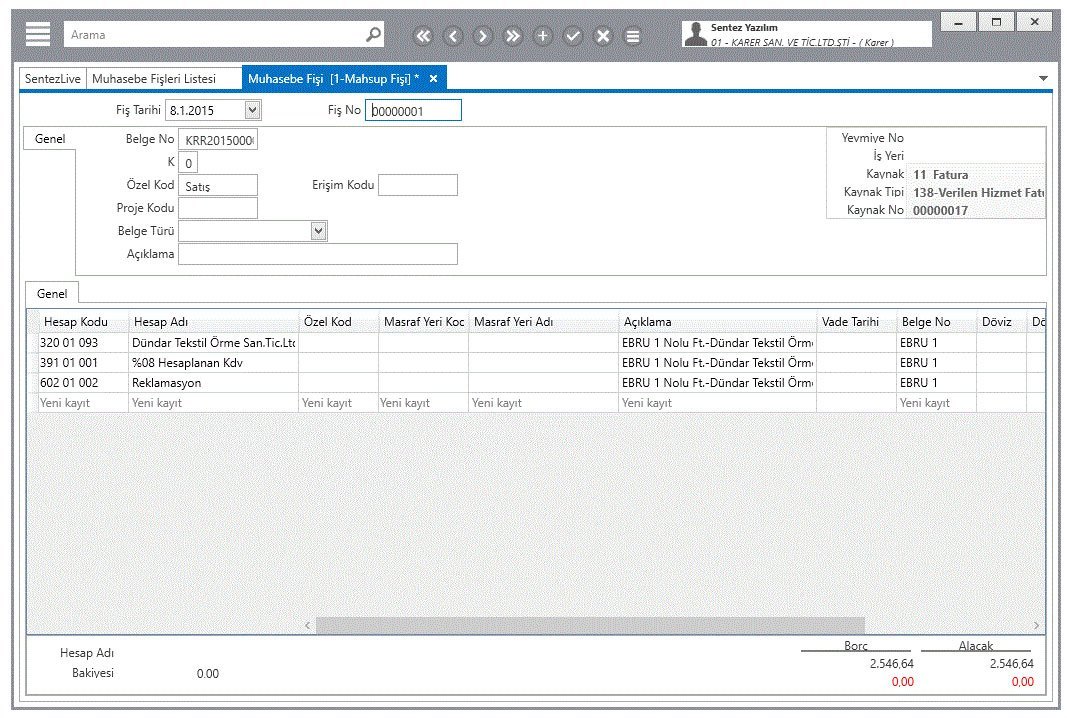
Task: Click the horizontal scrollbar right arrow
Action: pyautogui.click(x=1036, y=625)
